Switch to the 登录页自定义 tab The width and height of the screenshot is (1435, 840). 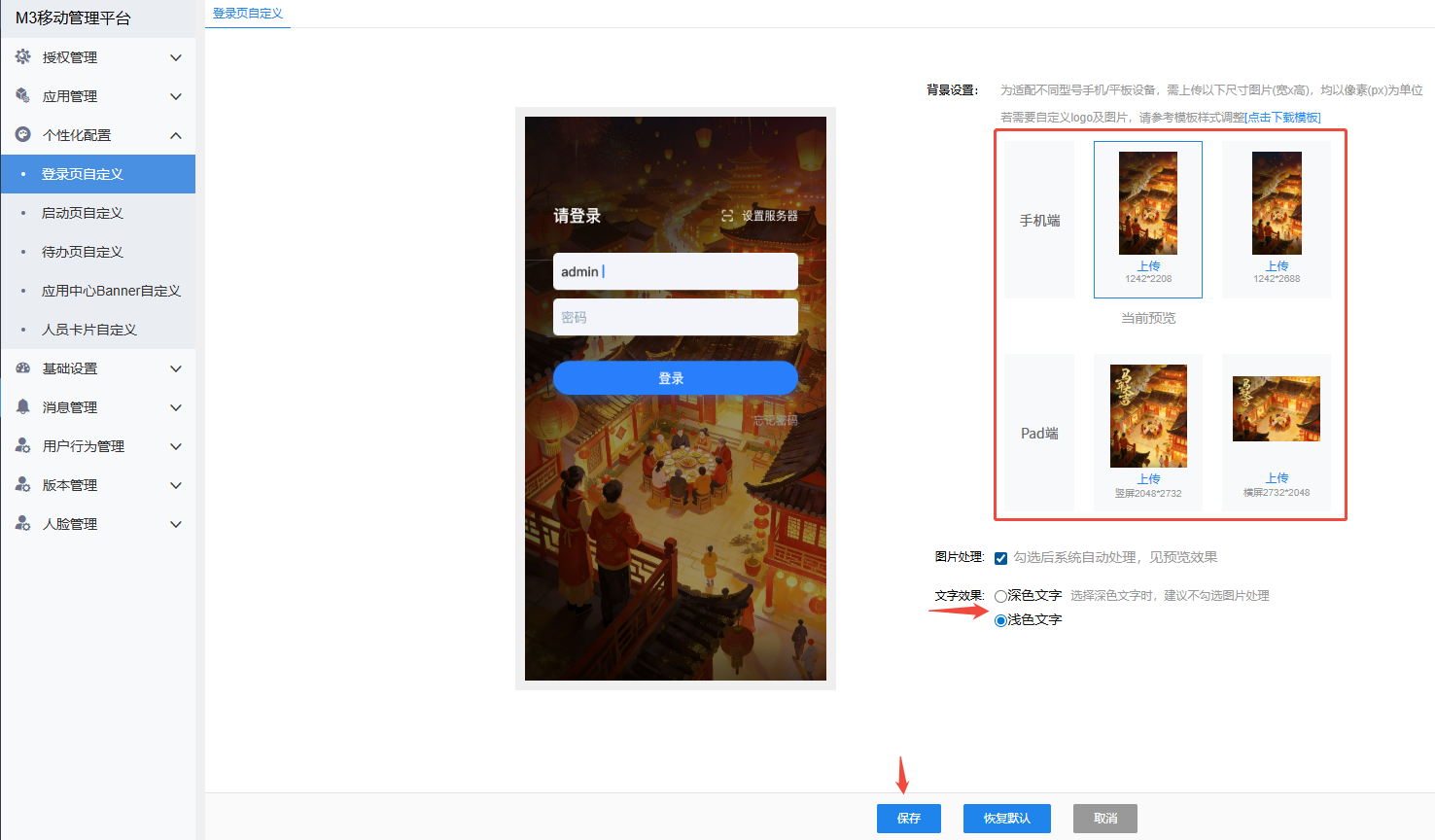pyautogui.click(x=248, y=14)
